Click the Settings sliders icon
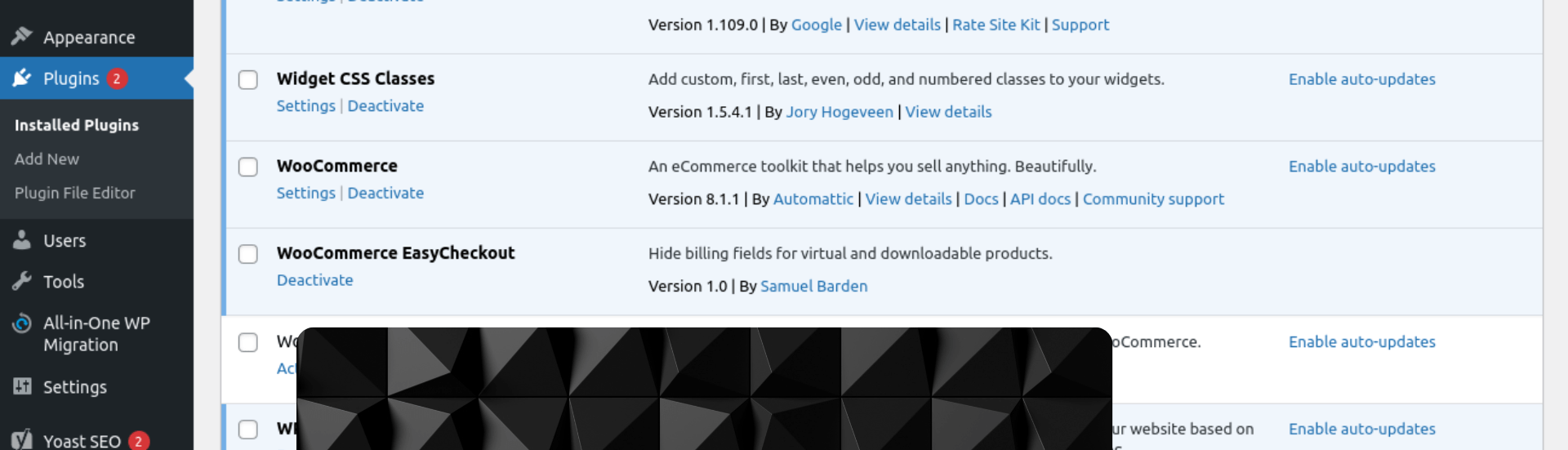The width and height of the screenshot is (1568, 450). click(22, 386)
